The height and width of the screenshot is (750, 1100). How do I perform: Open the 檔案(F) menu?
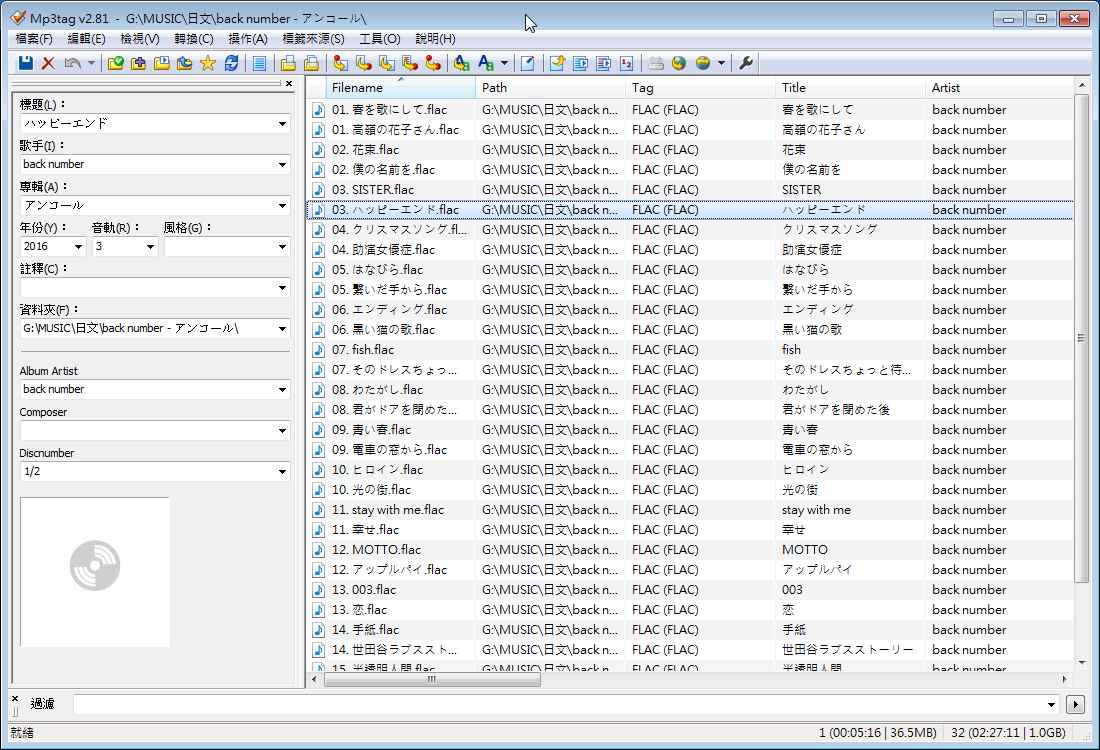click(34, 39)
